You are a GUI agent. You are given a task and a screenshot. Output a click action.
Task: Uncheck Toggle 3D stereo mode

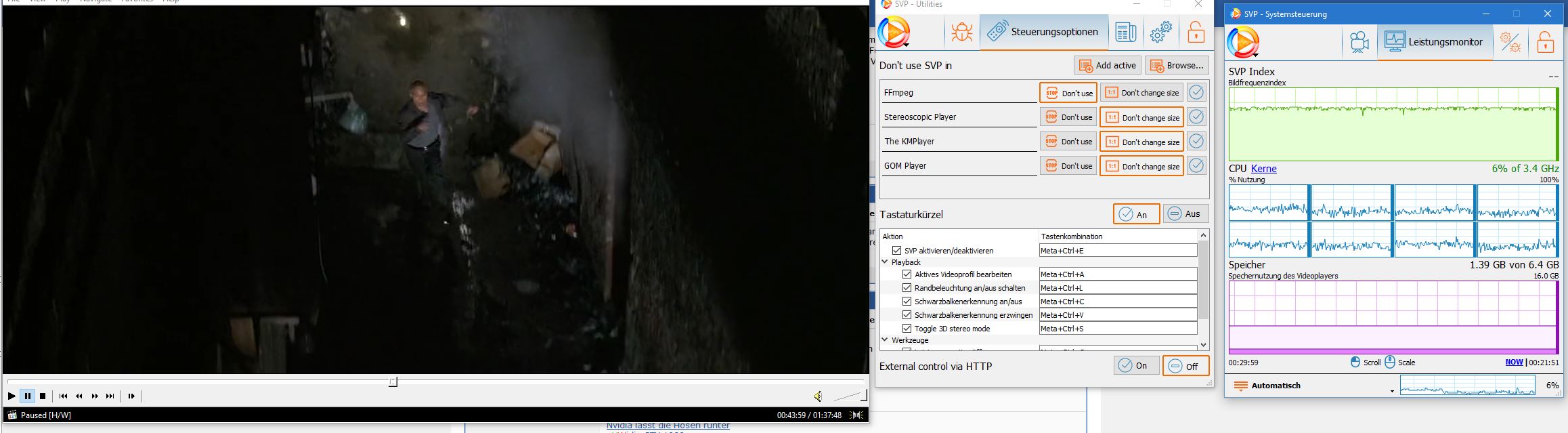[907, 329]
